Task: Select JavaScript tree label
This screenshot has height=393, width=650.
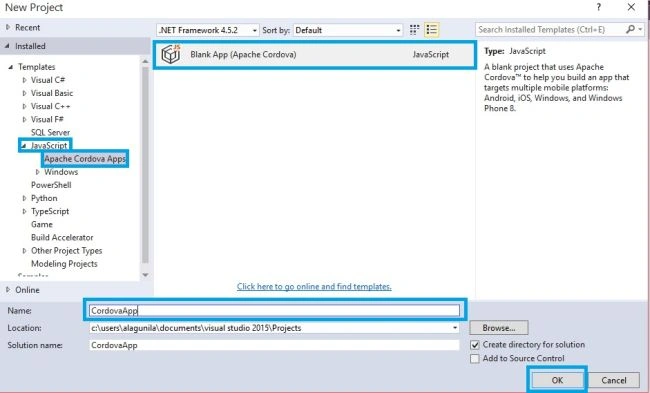Action: pos(49,146)
